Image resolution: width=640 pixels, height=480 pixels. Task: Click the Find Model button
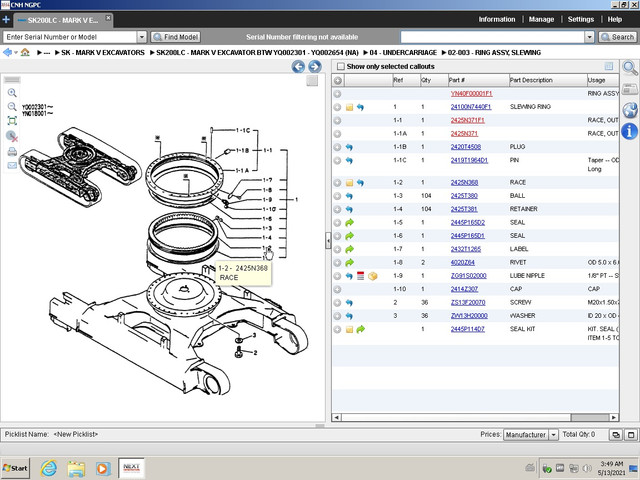(176, 37)
